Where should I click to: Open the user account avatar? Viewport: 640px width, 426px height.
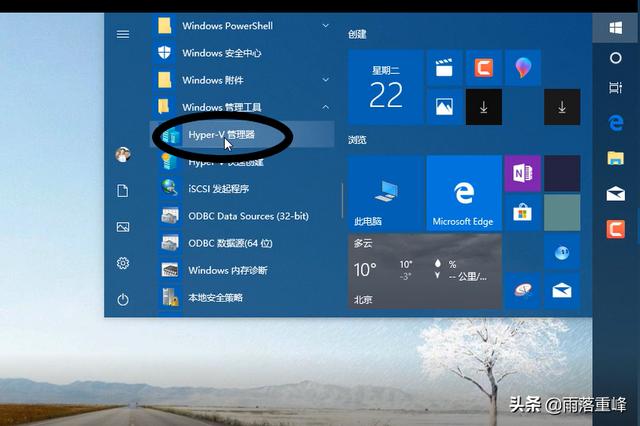pyautogui.click(x=123, y=155)
